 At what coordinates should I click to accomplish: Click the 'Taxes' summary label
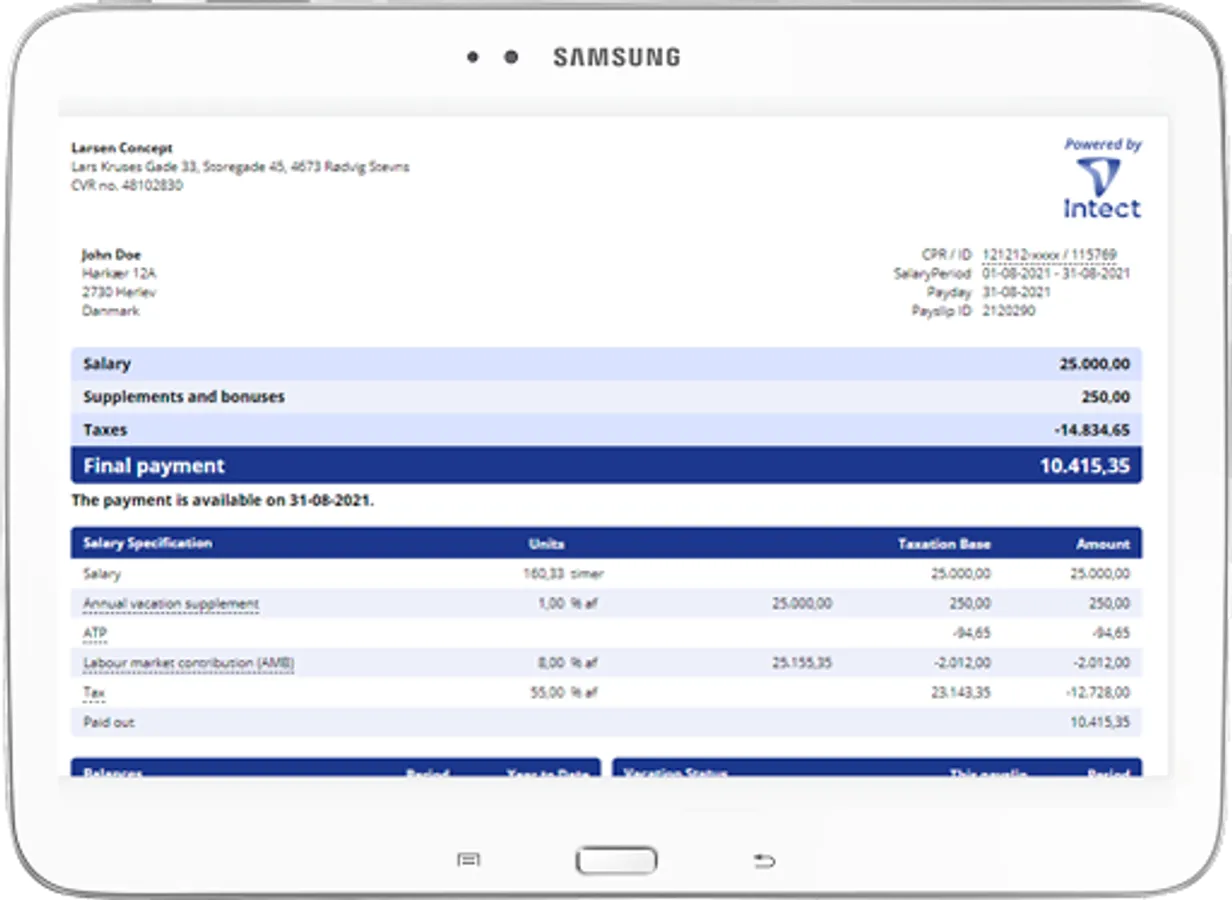click(x=105, y=430)
